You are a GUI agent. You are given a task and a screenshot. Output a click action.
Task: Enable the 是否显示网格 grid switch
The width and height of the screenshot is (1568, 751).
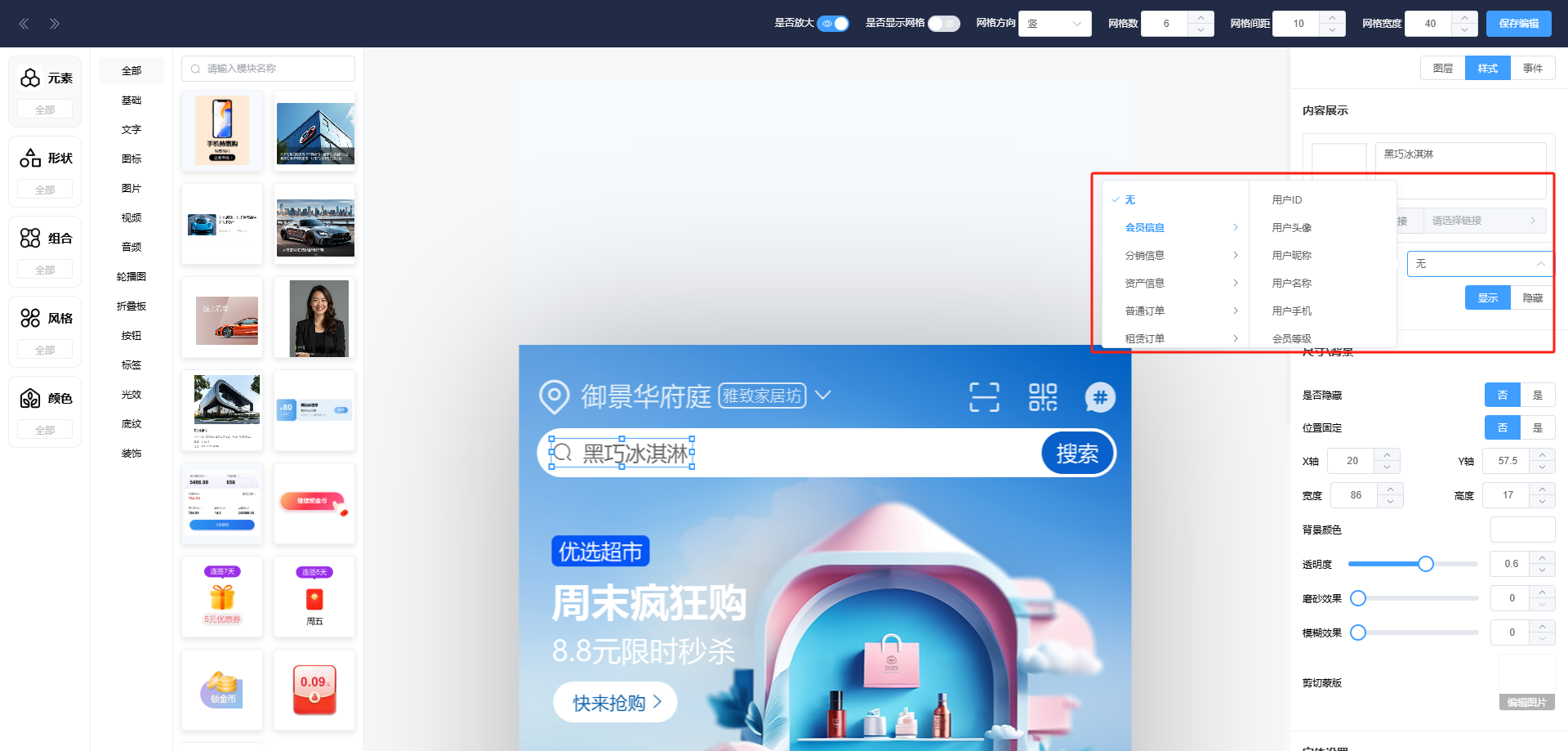943,24
